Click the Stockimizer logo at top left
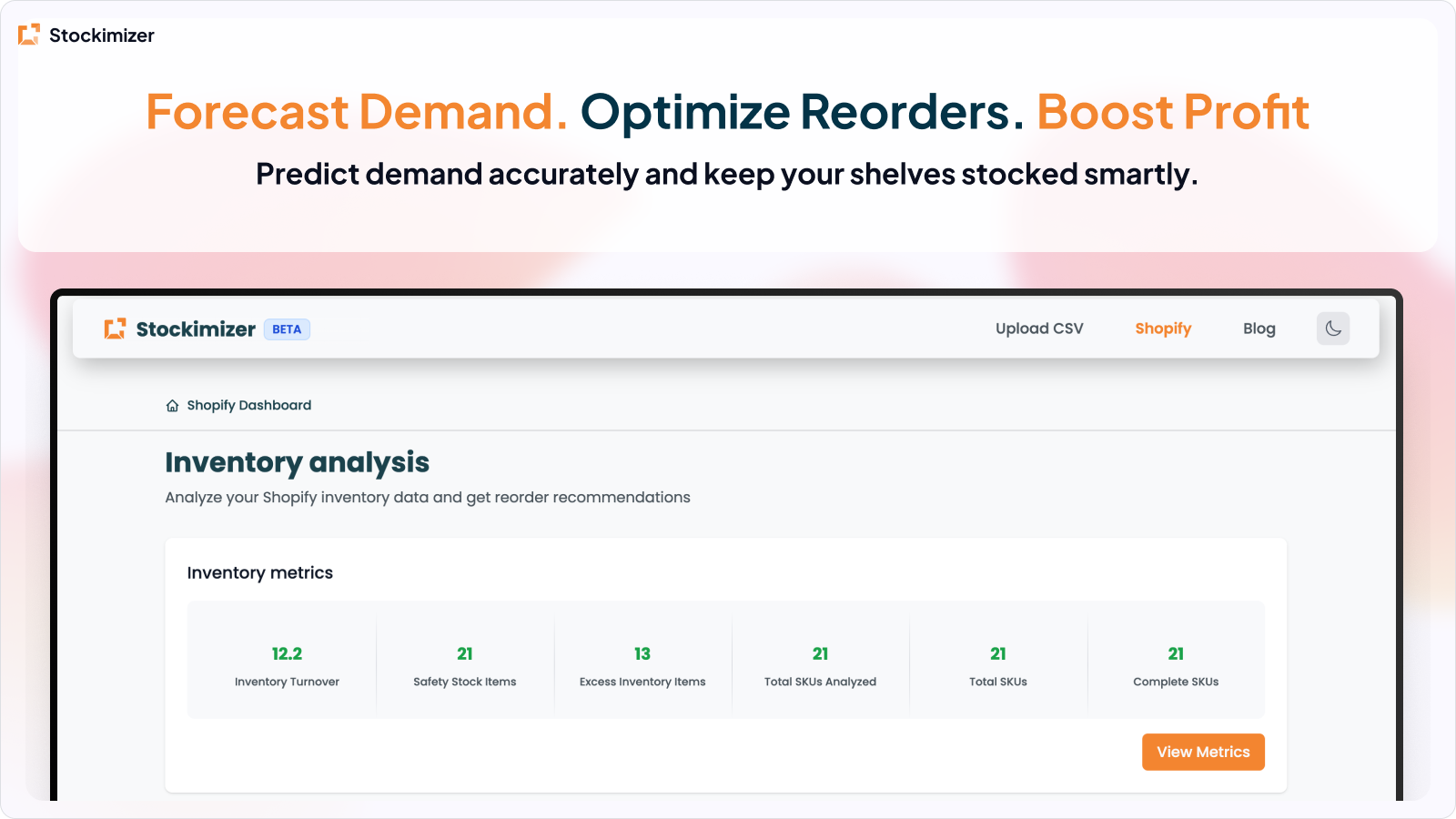This screenshot has width=1456, height=819. pos(86,35)
